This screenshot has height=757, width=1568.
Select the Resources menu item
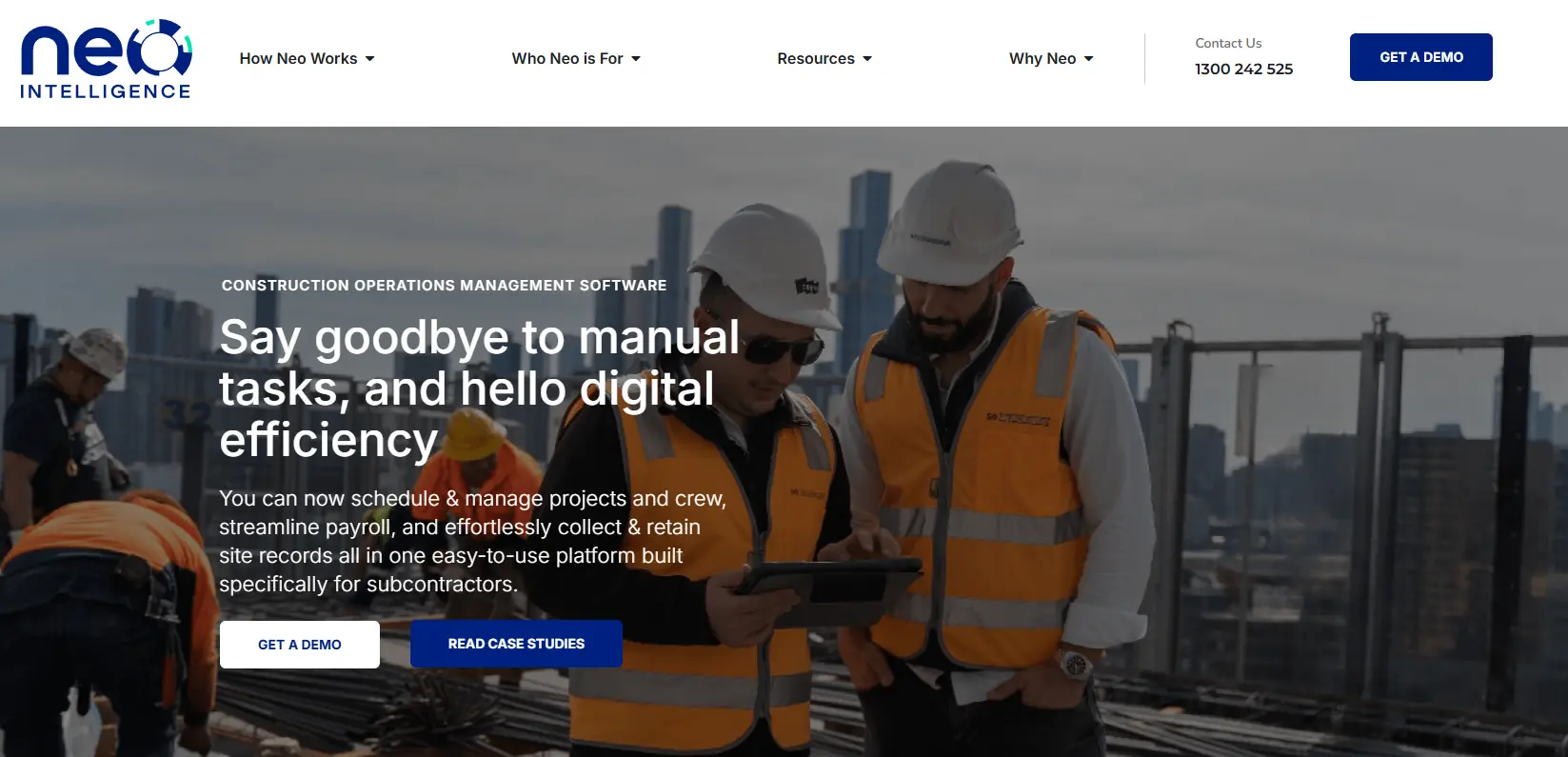click(x=815, y=59)
